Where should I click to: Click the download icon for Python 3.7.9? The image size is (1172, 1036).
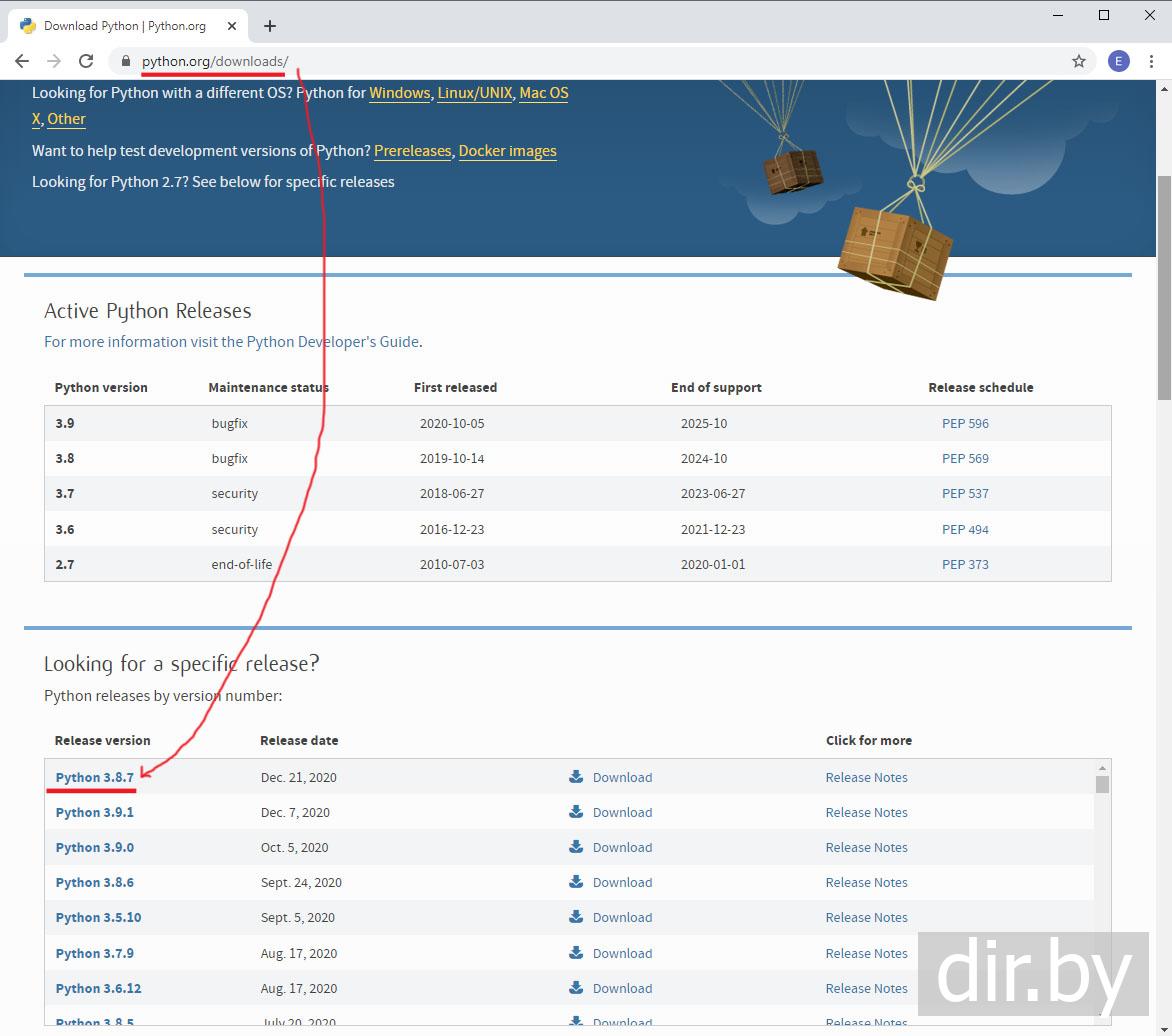pyautogui.click(x=576, y=953)
